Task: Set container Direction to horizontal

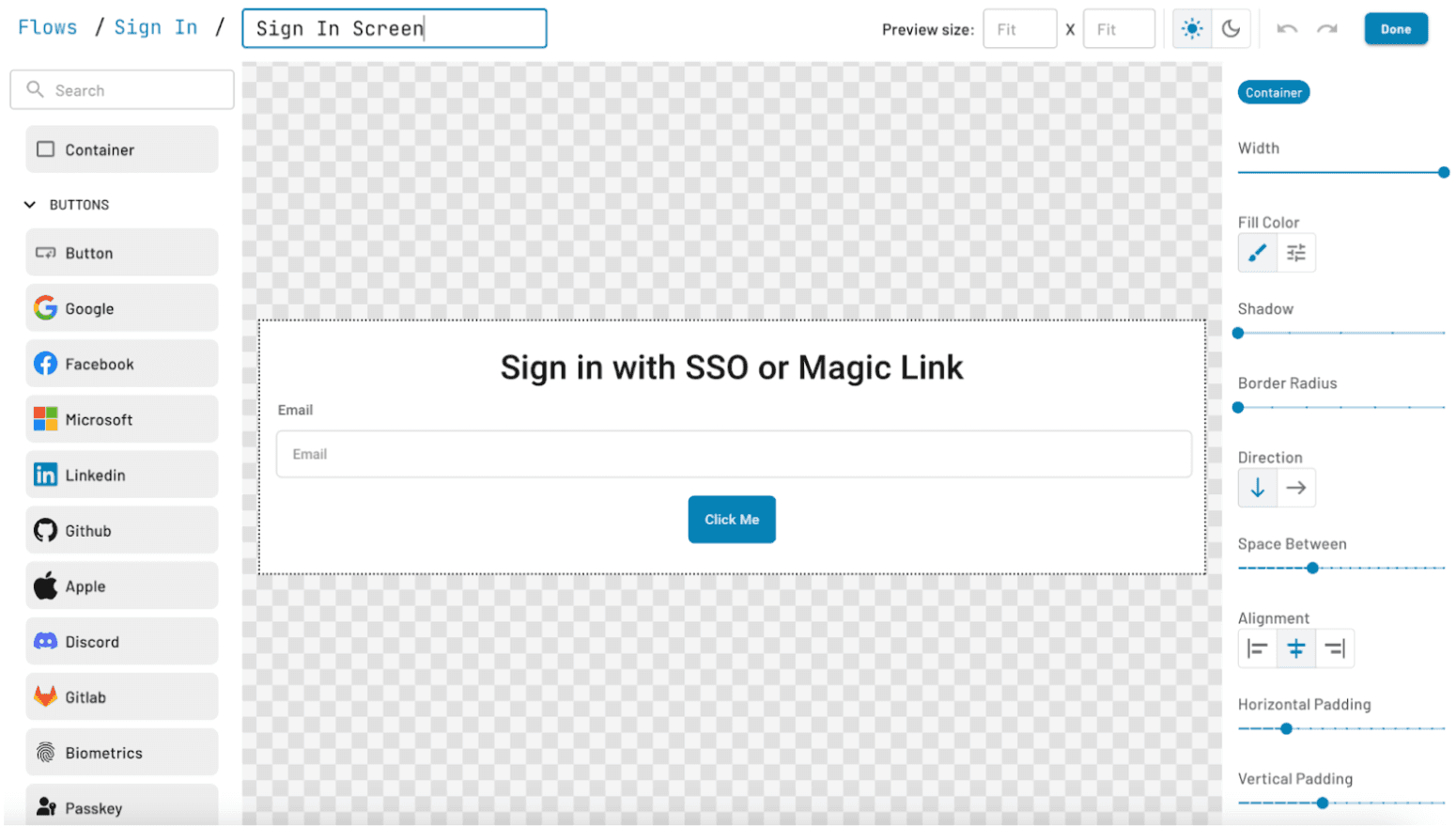Action: coord(1295,487)
